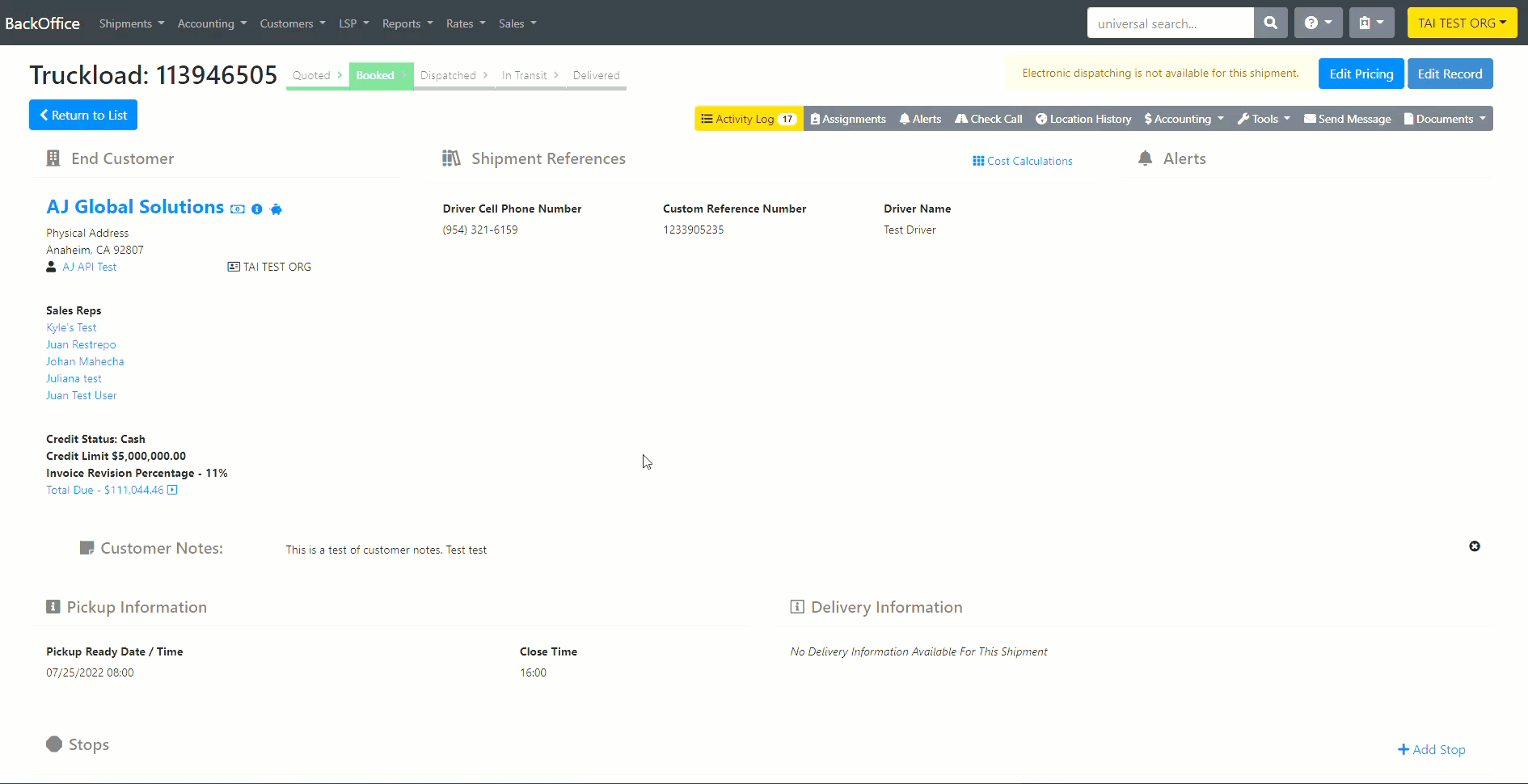Screen dimensions: 1528x784
Task: Open the AJ API Test contact link
Action: tap(90, 267)
